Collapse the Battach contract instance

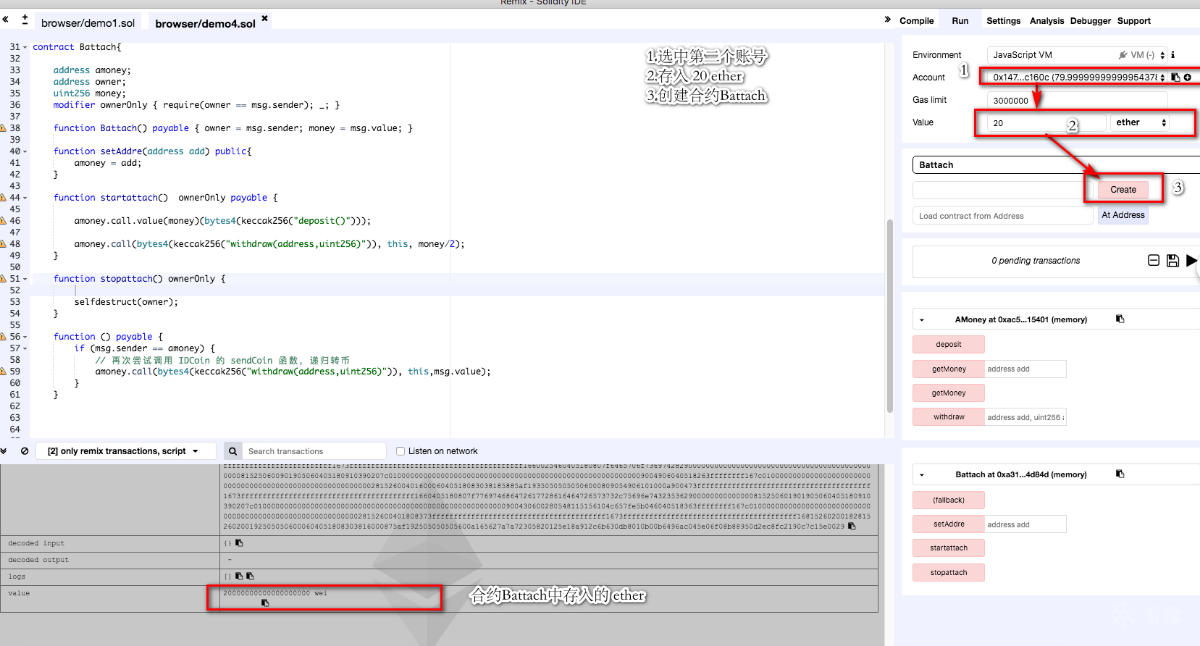pyautogui.click(x=921, y=474)
